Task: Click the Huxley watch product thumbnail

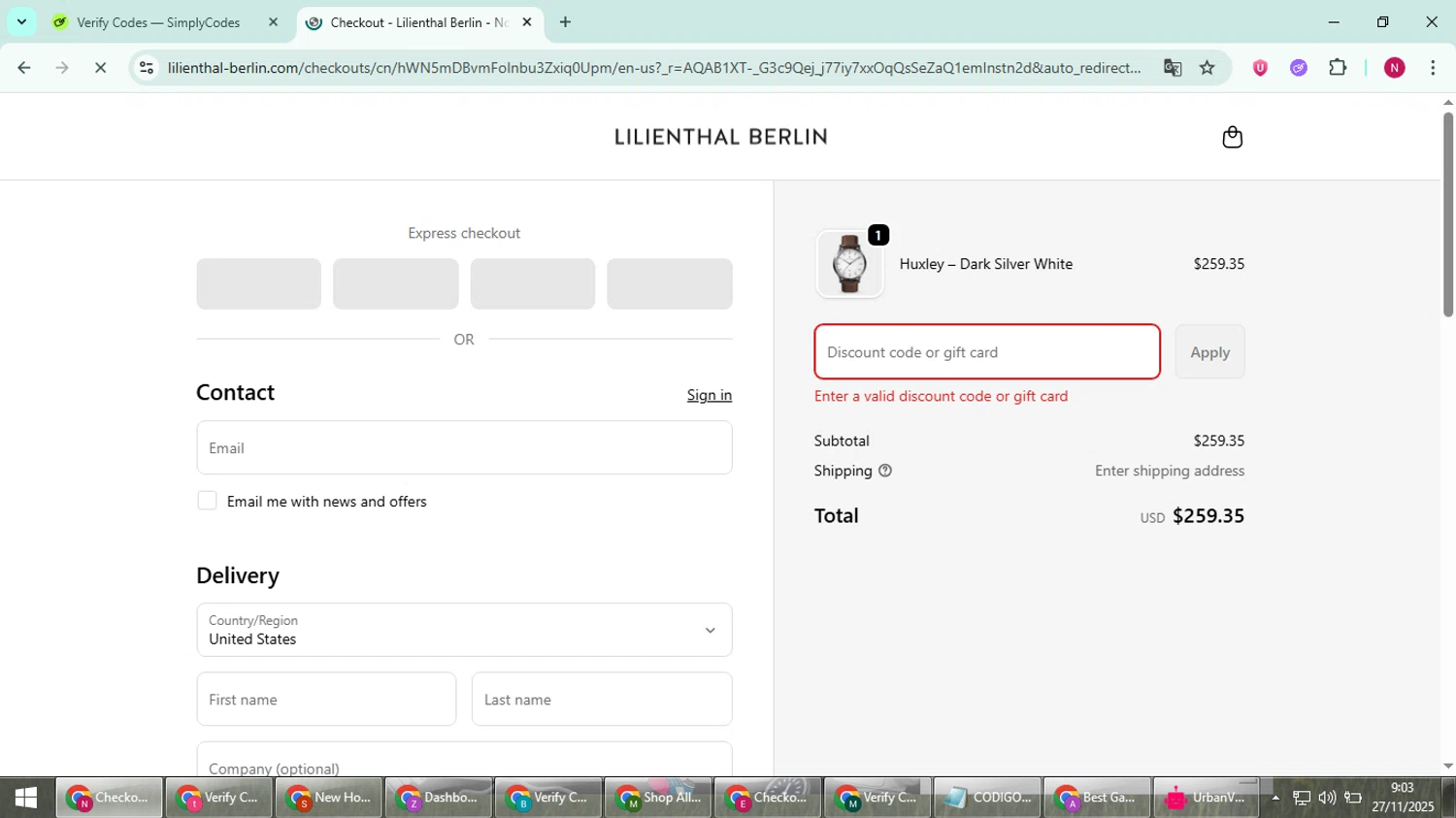Action: 849,264
